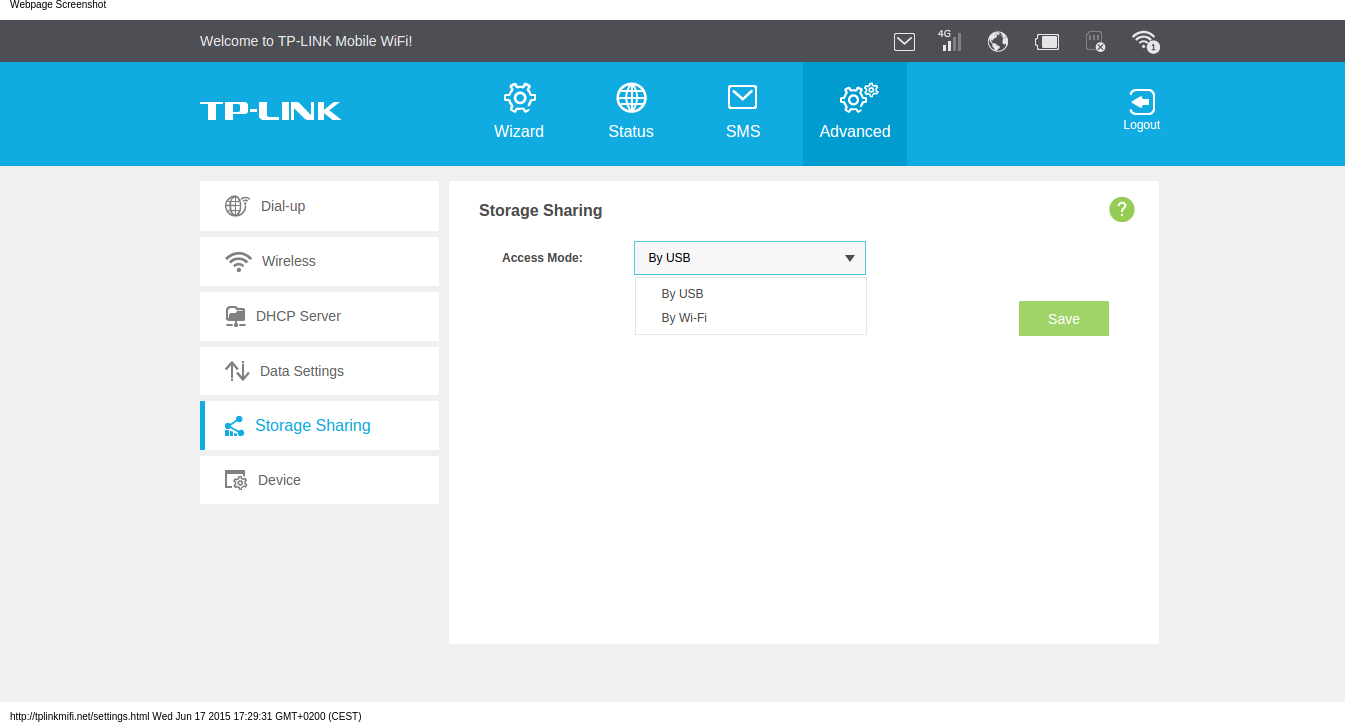Click the SD card status icon
Screen dimensions: 1345x722
pyautogui.click(x=1095, y=41)
